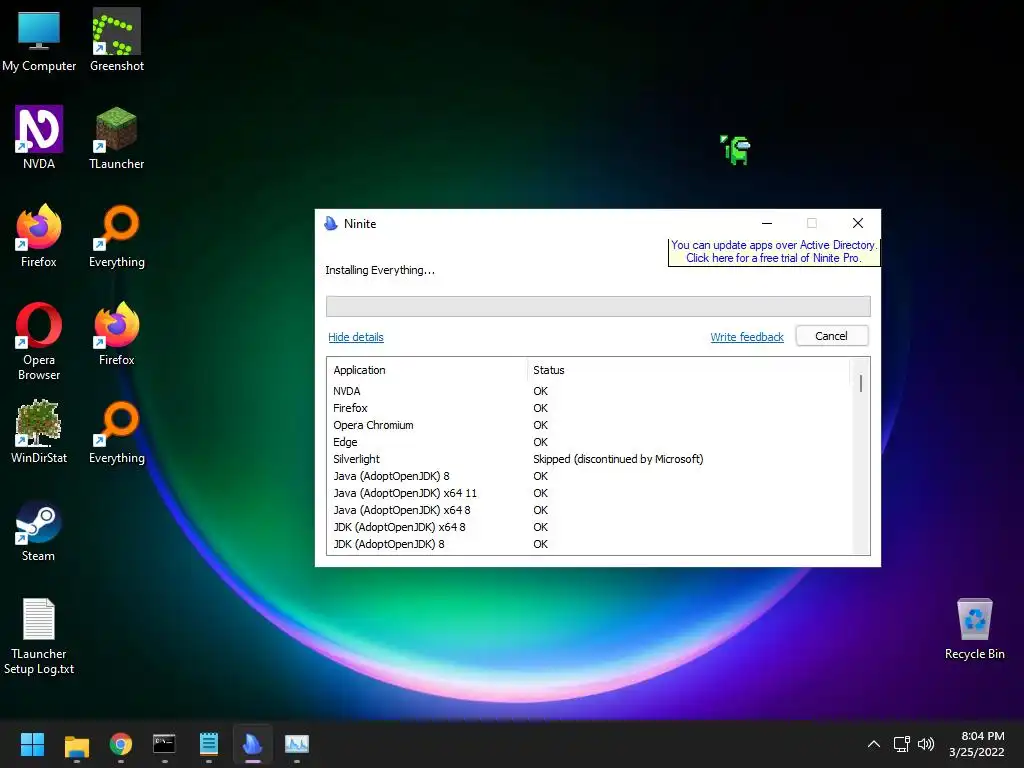Select the NVDA desktop shortcut
Image resolution: width=1024 pixels, height=768 pixels.
tap(39, 138)
